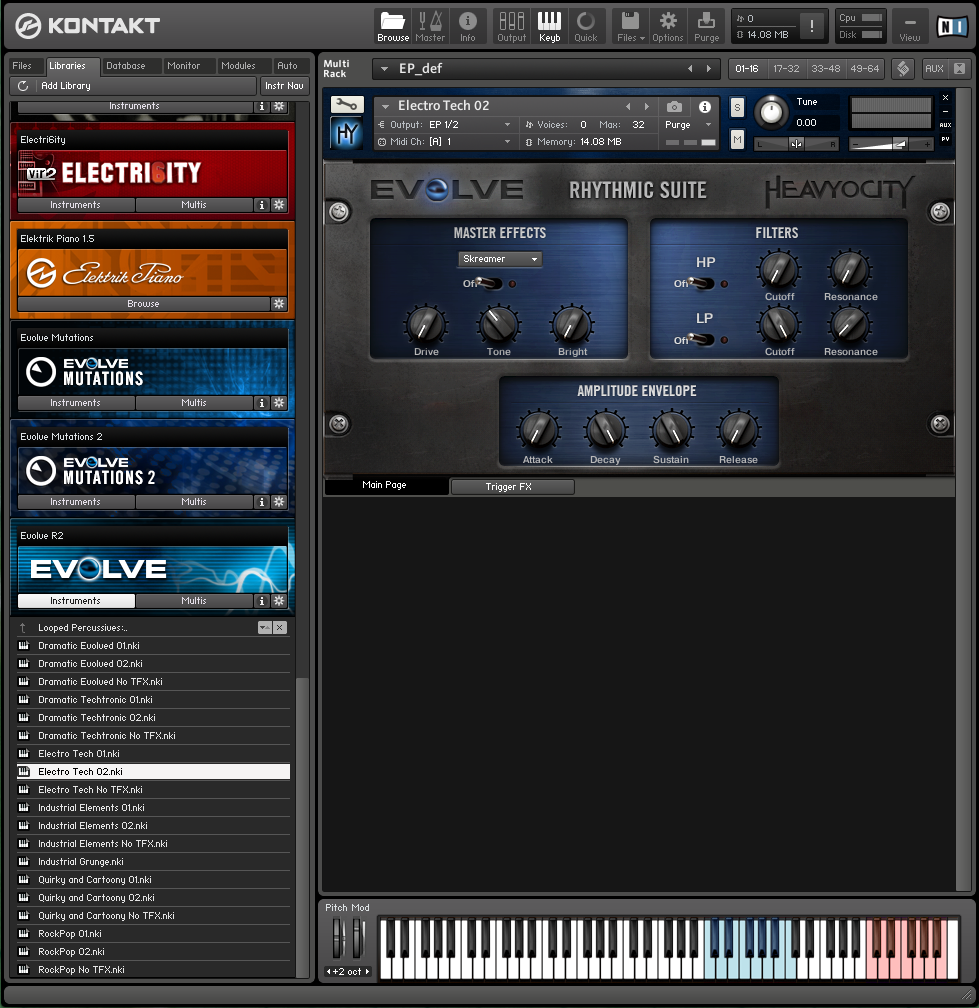Open Electri6ity Instruments button
The image size is (979, 1008).
tap(76, 204)
